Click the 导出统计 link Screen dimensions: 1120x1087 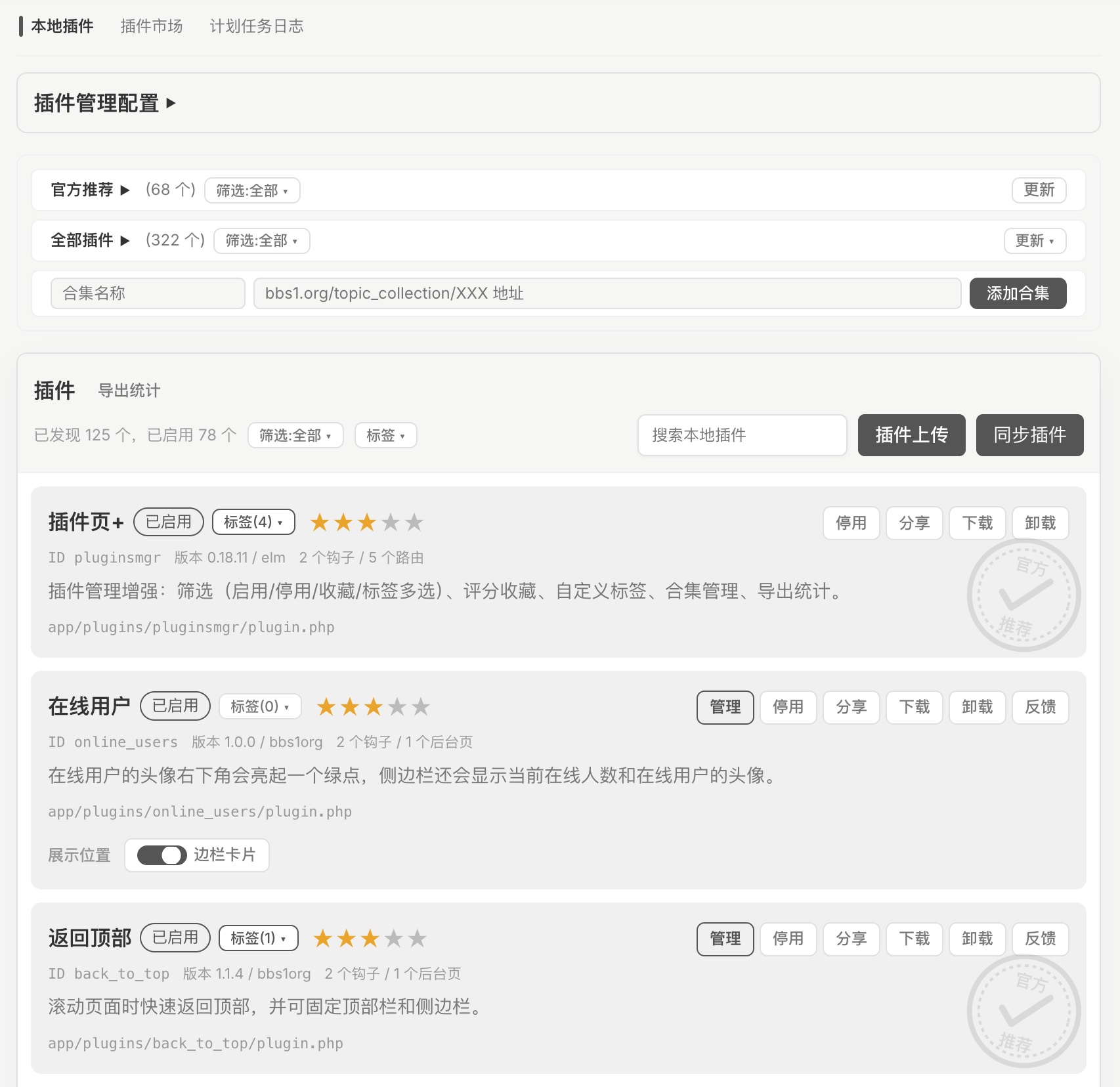129,391
